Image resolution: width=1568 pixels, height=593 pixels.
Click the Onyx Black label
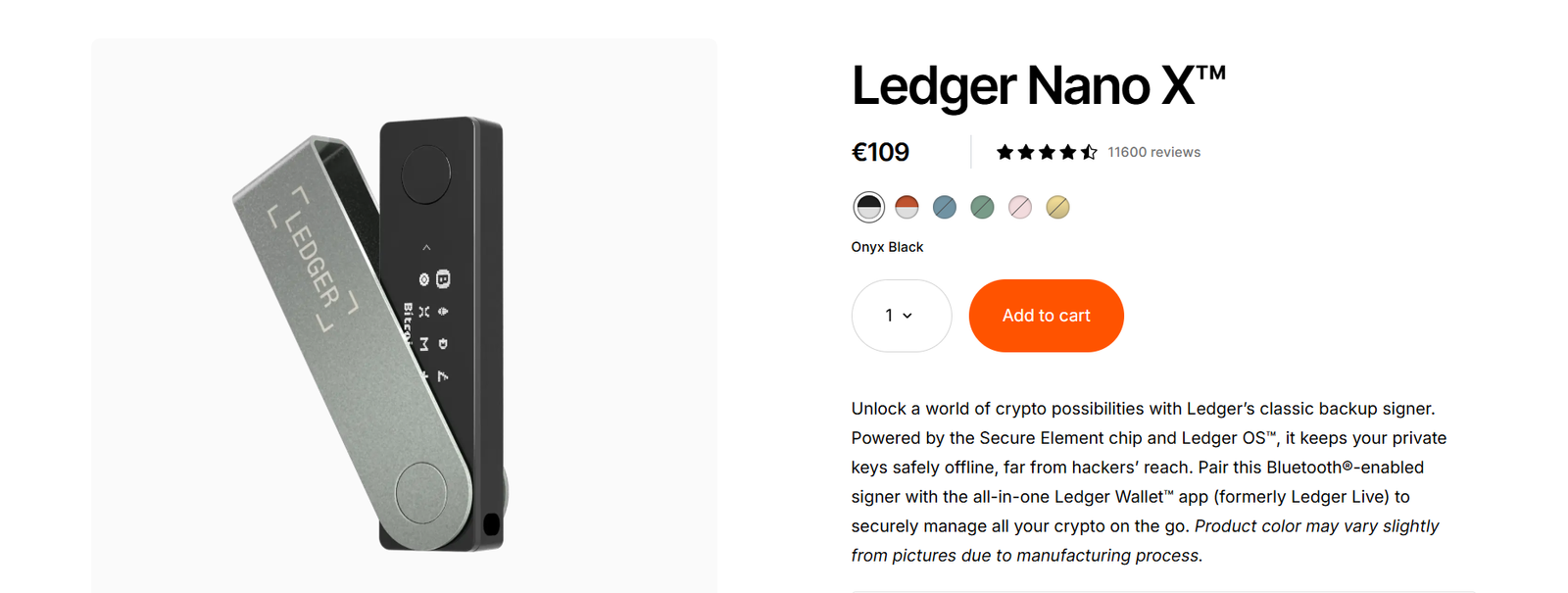tap(886, 246)
